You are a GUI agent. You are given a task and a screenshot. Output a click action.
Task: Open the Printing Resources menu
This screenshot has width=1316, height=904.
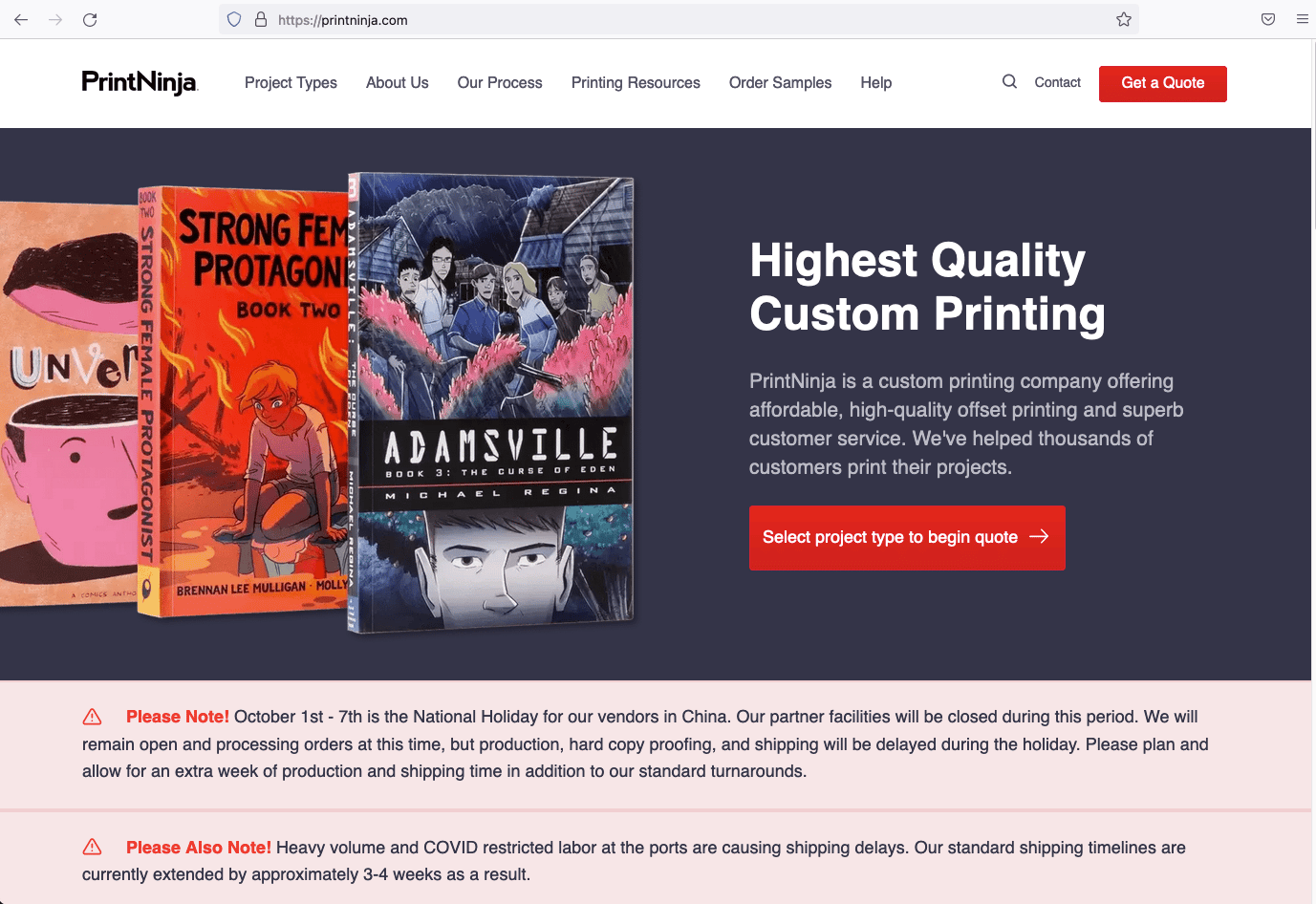tap(636, 83)
